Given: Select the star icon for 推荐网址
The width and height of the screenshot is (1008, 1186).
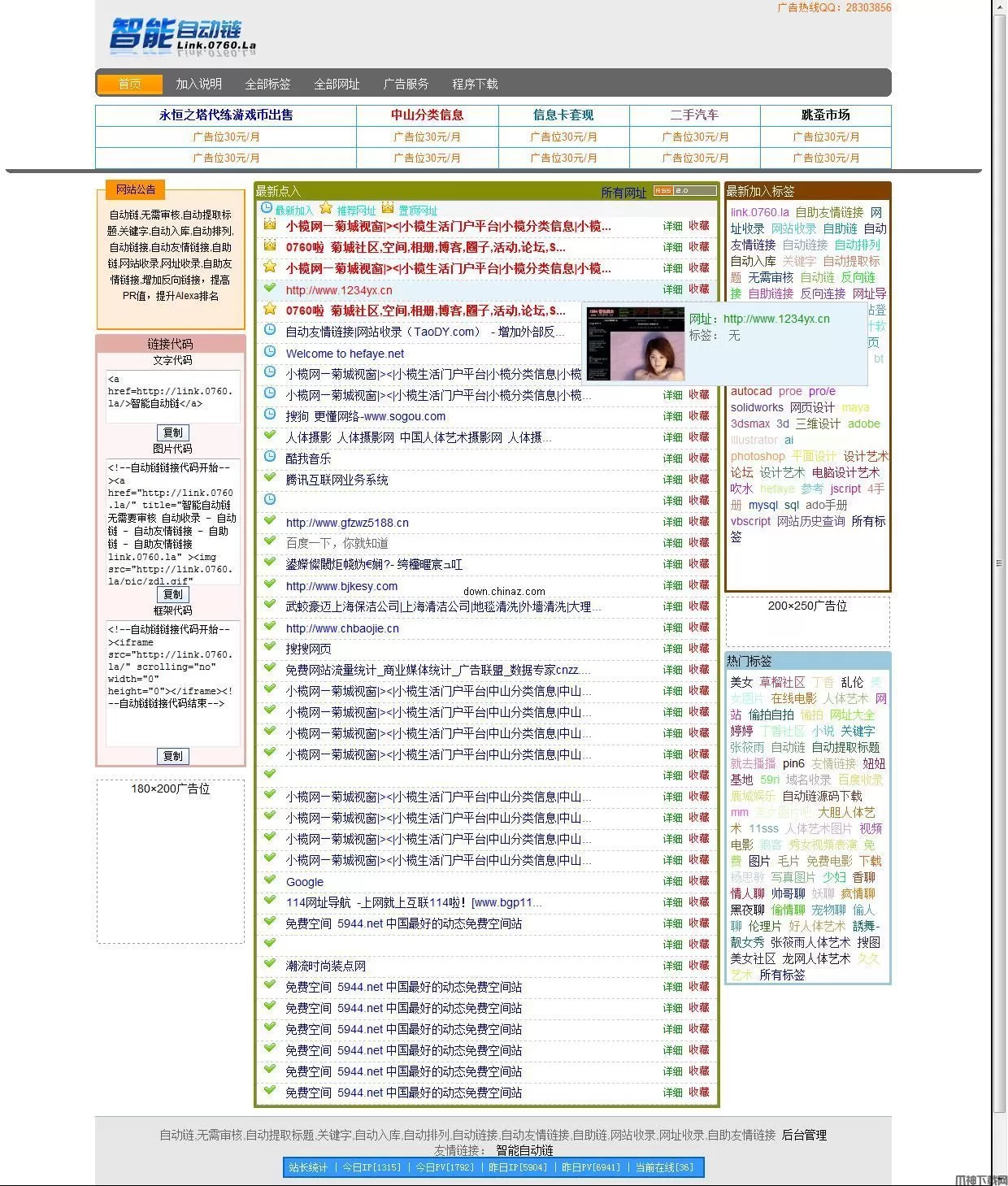Looking at the screenshot, I should (x=325, y=209).
